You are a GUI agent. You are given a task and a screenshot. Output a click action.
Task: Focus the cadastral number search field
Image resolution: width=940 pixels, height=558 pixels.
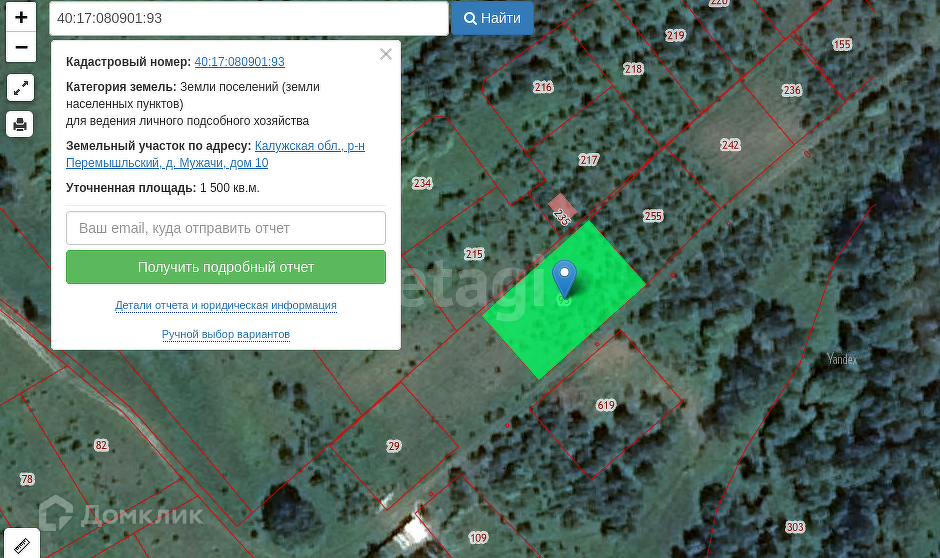(x=249, y=18)
